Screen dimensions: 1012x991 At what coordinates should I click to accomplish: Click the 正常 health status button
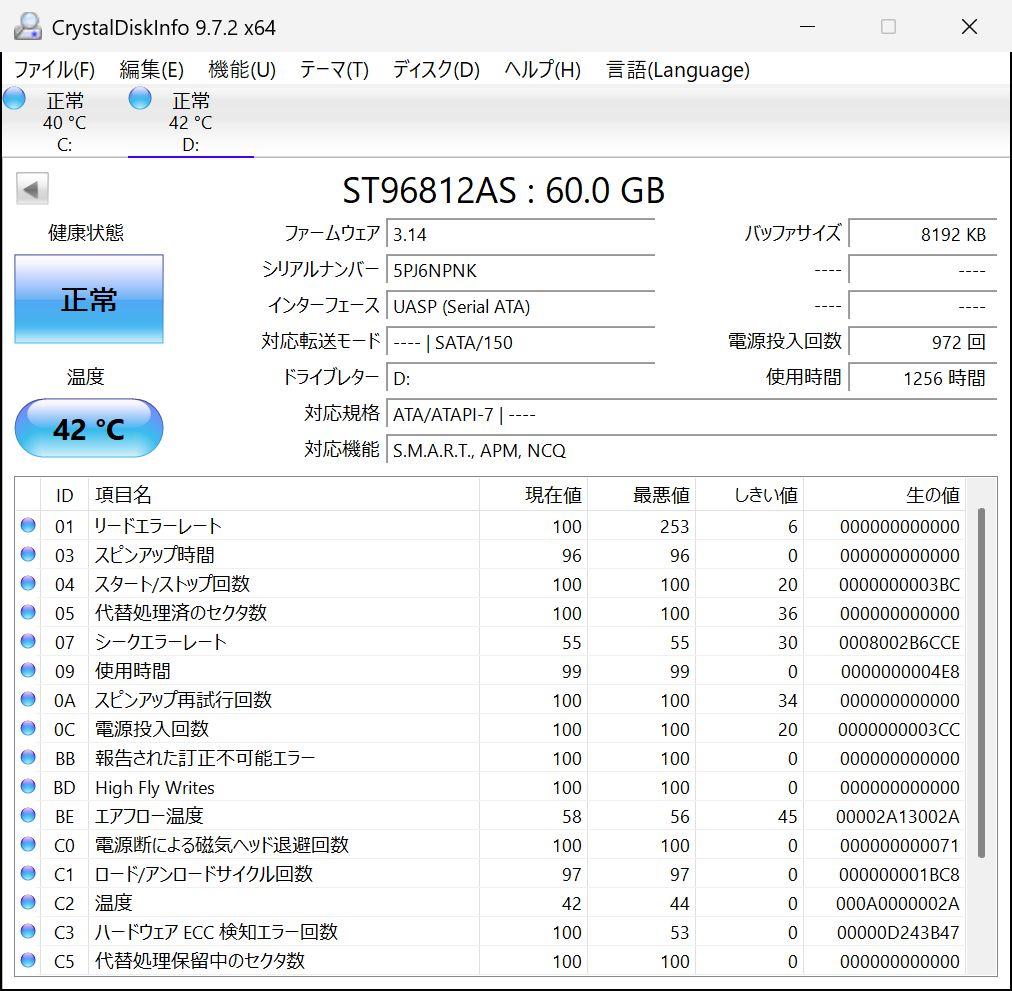pyautogui.click(x=89, y=299)
